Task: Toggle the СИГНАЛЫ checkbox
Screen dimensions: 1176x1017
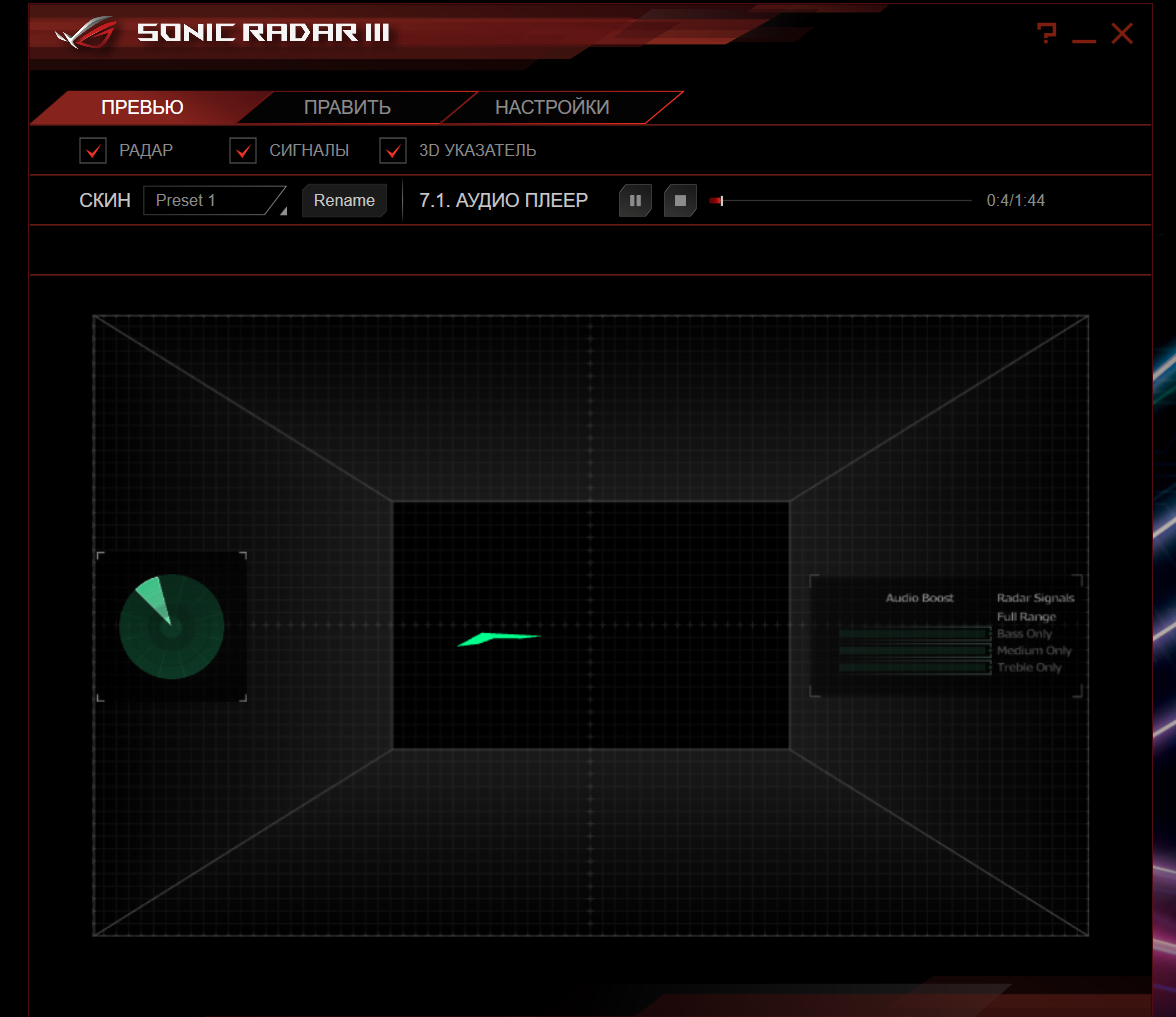Action: pos(243,151)
